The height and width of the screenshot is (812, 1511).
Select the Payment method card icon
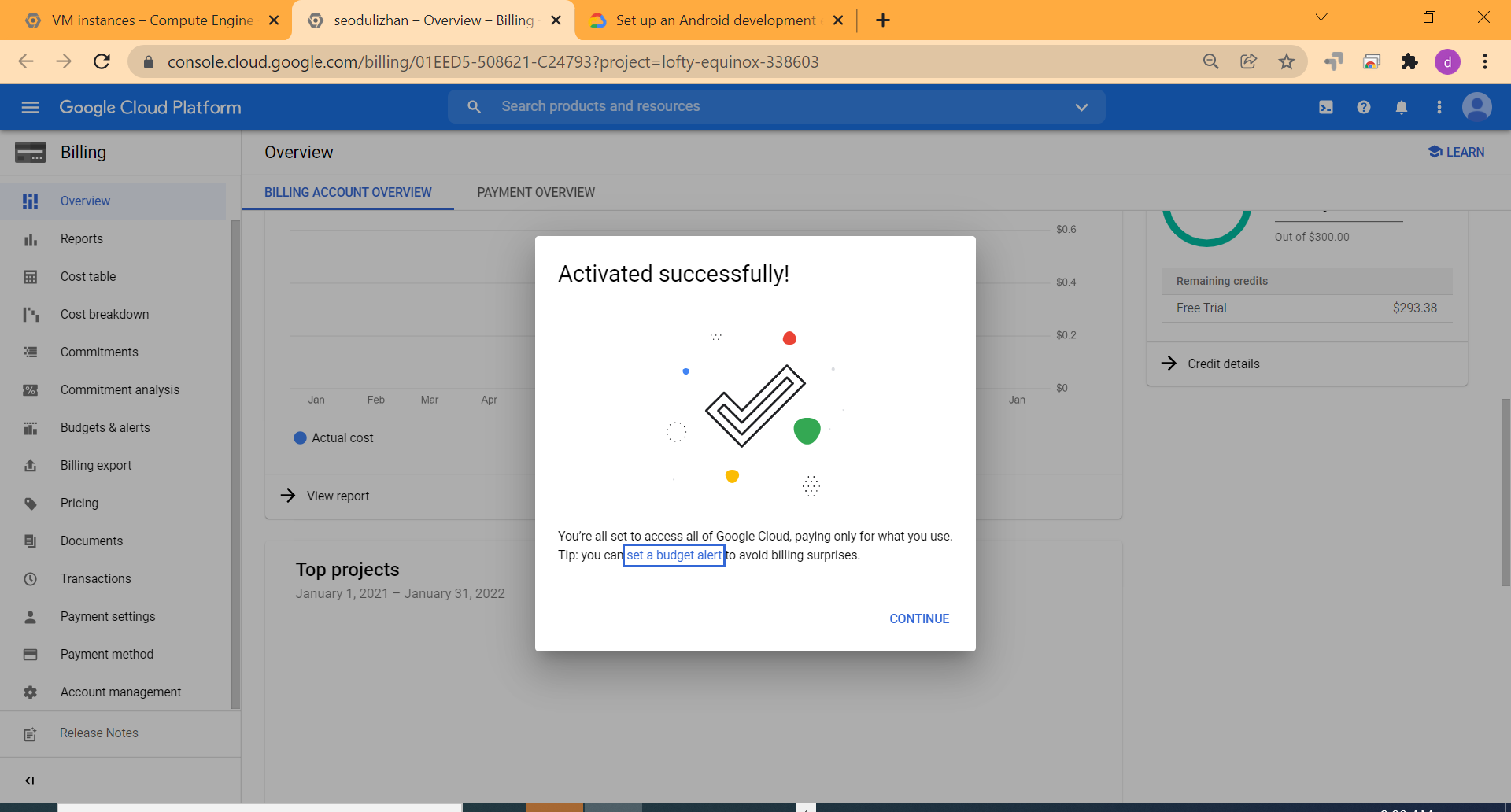[x=31, y=655]
